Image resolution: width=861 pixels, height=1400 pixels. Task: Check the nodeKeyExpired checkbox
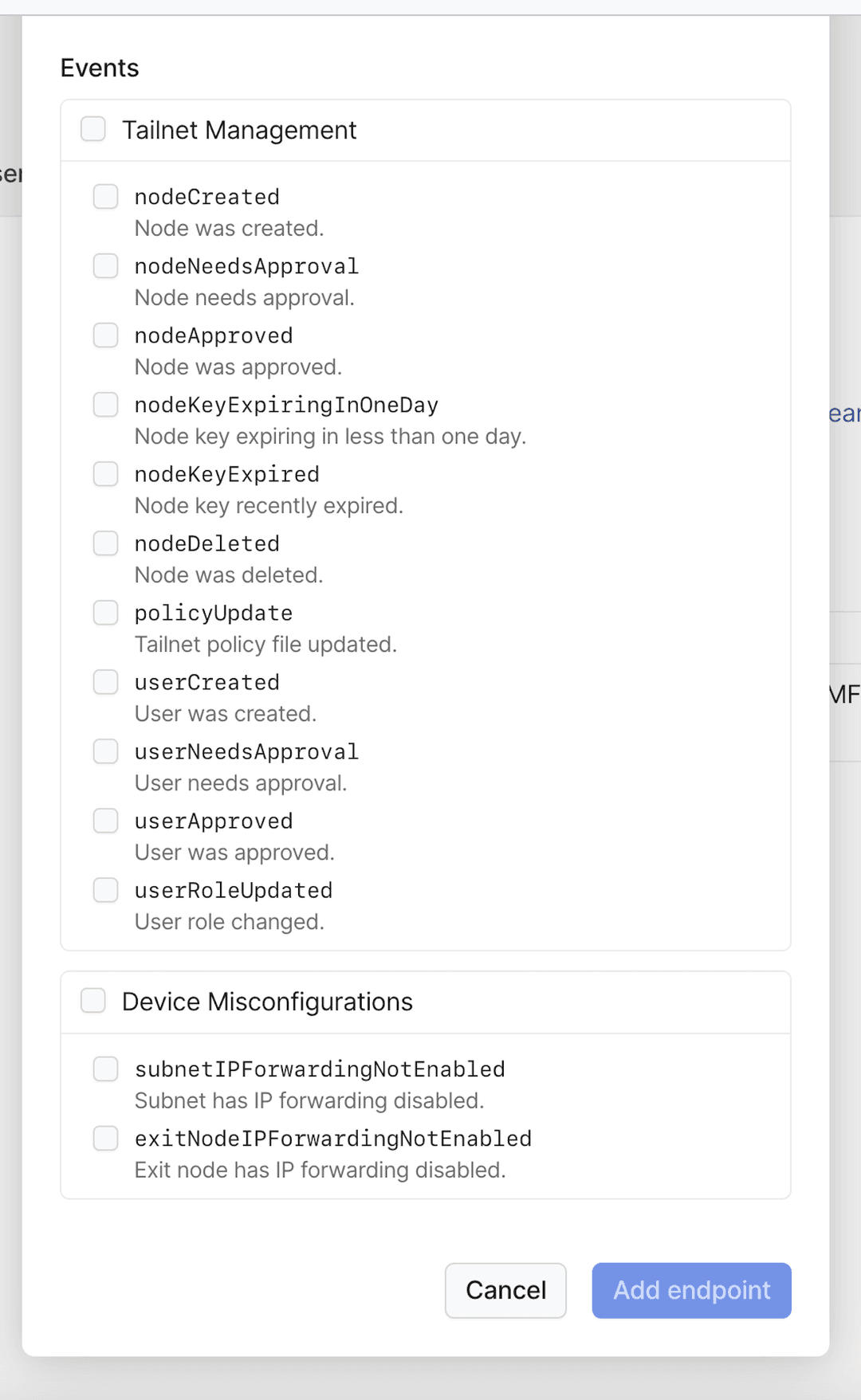tap(105, 473)
